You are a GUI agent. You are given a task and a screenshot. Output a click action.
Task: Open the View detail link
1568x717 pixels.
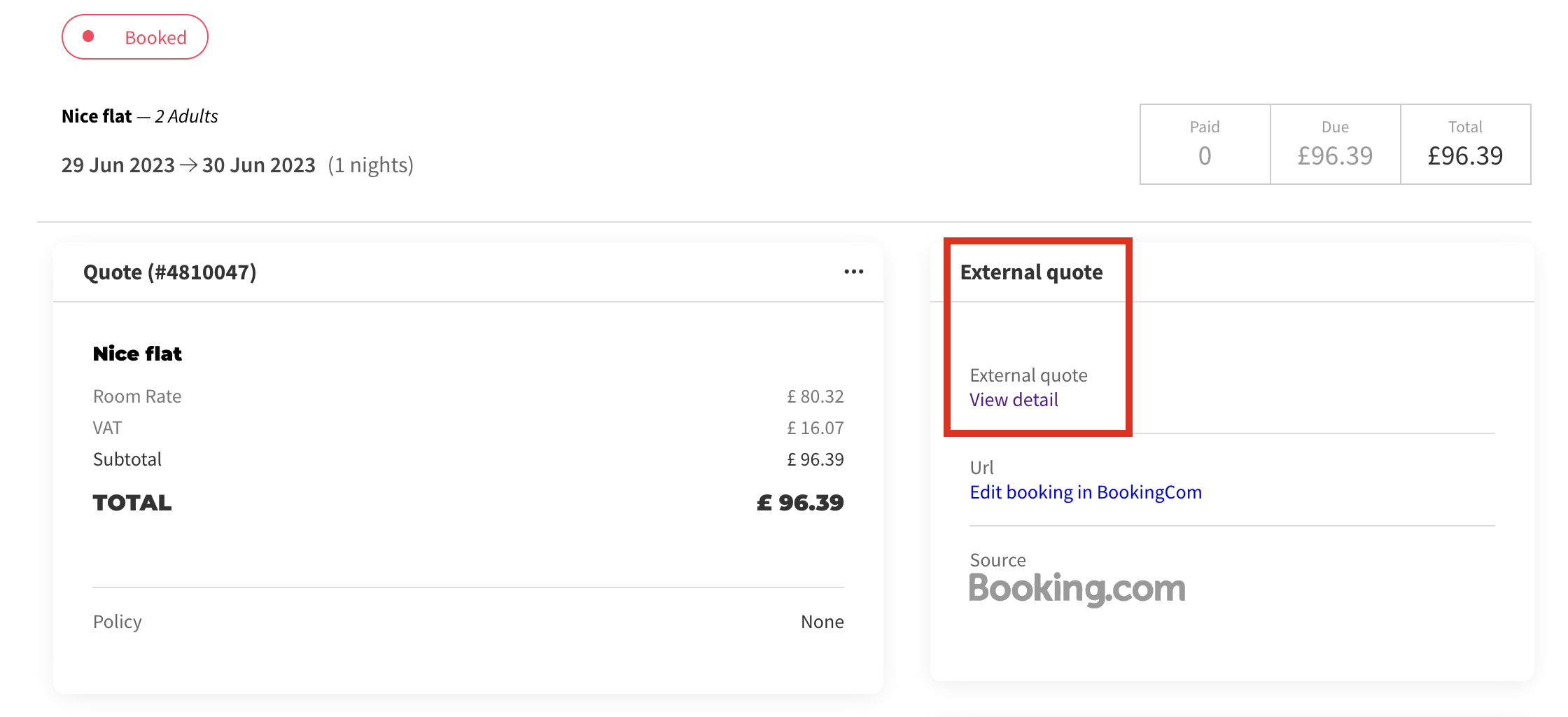[1014, 400]
